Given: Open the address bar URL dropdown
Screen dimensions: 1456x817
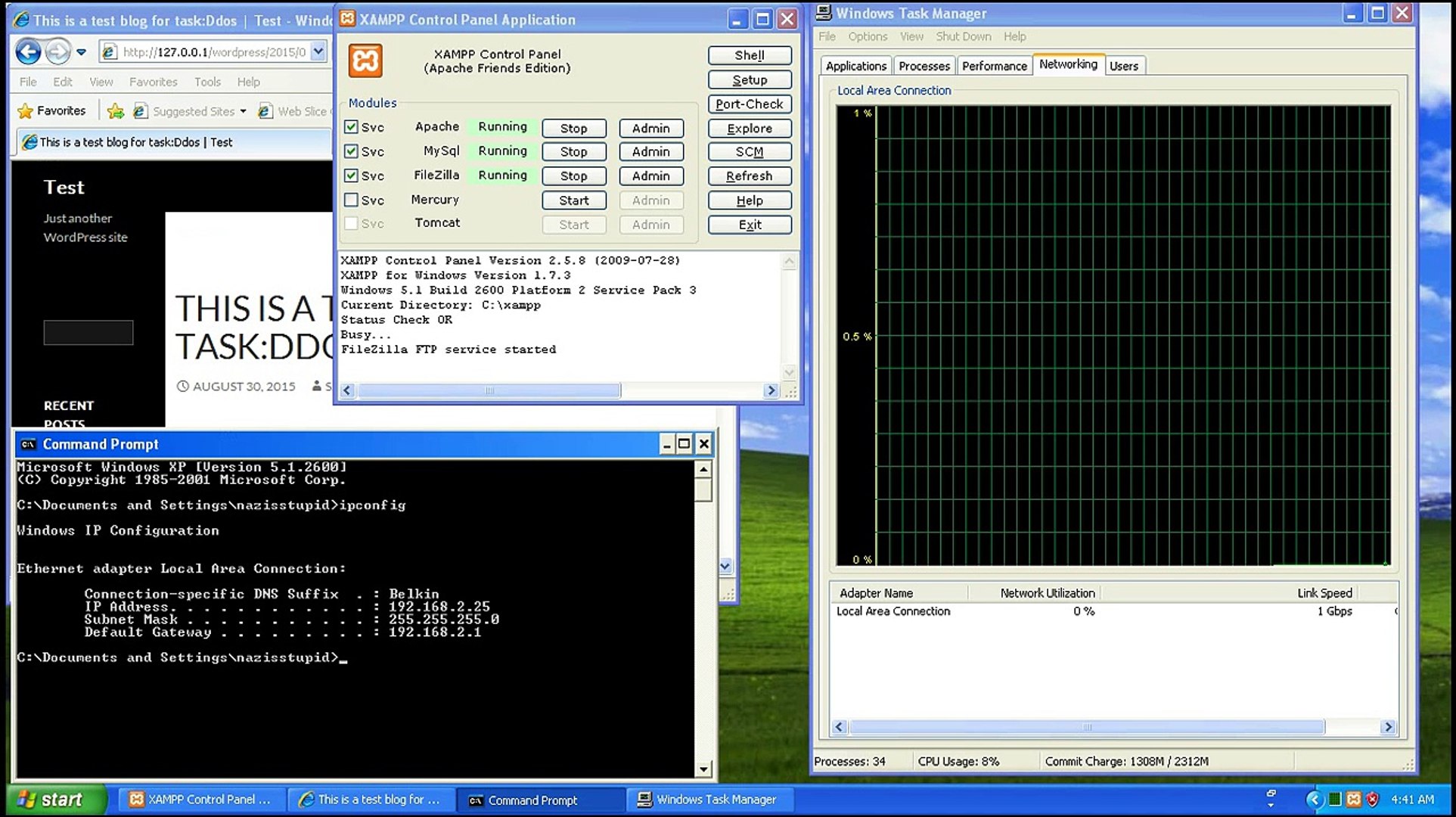Looking at the screenshot, I should [318, 51].
